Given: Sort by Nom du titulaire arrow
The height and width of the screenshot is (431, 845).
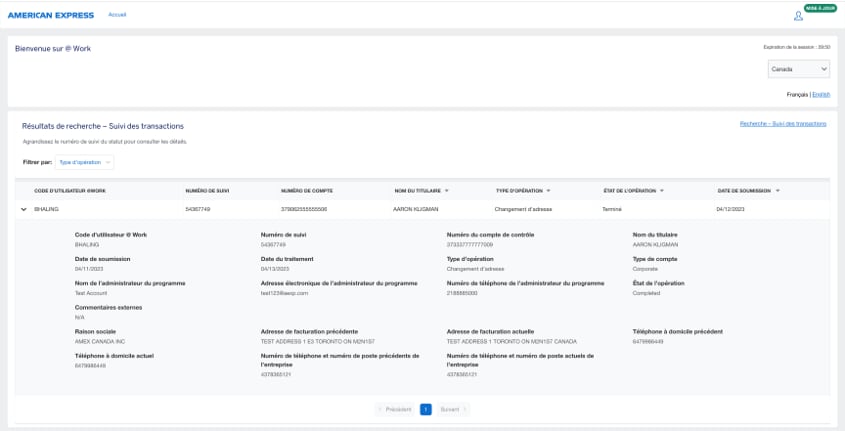Looking at the screenshot, I should click(x=447, y=190).
